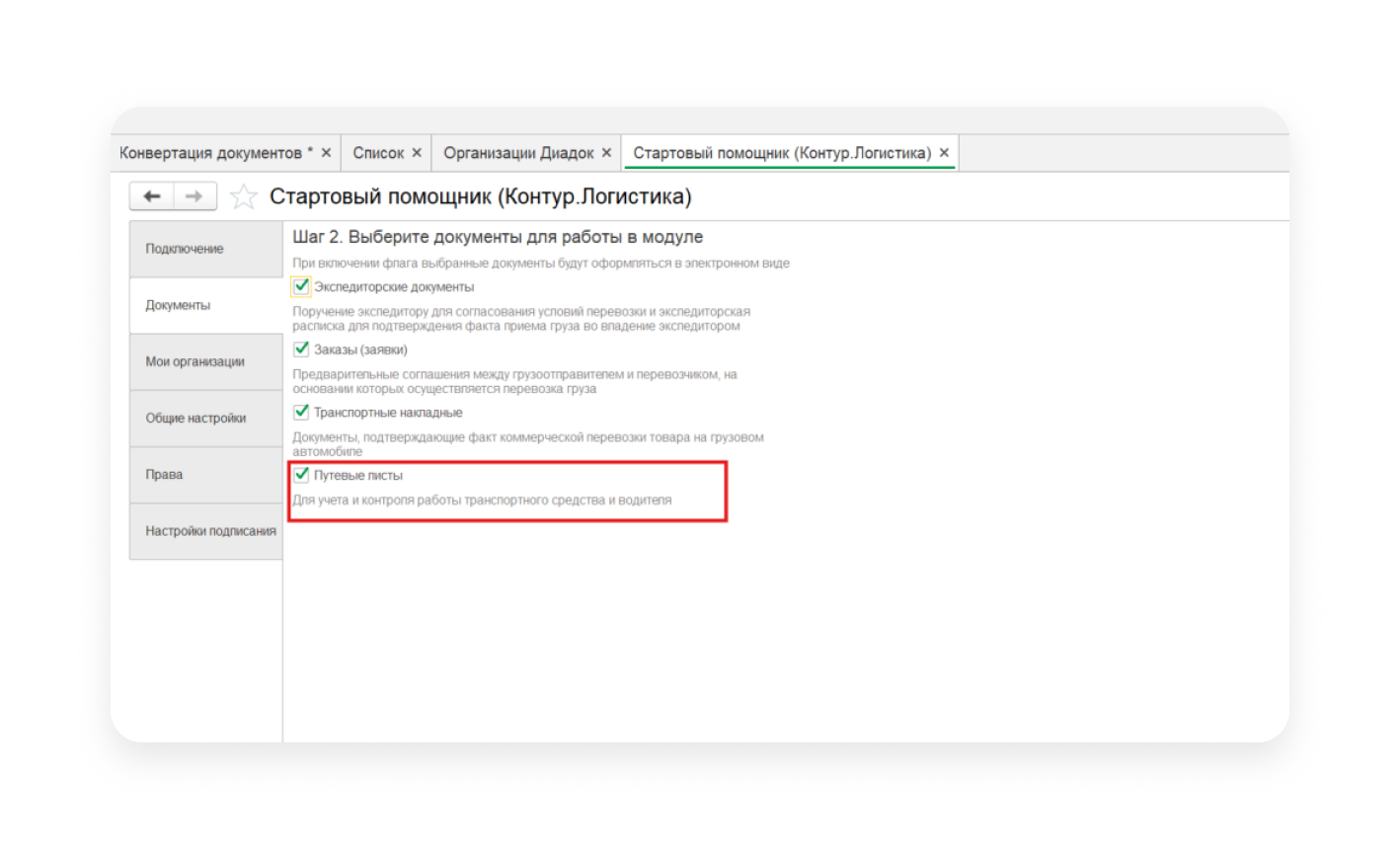Click the Шаг 2 heading text
The image size is (1400, 849).
498,237
